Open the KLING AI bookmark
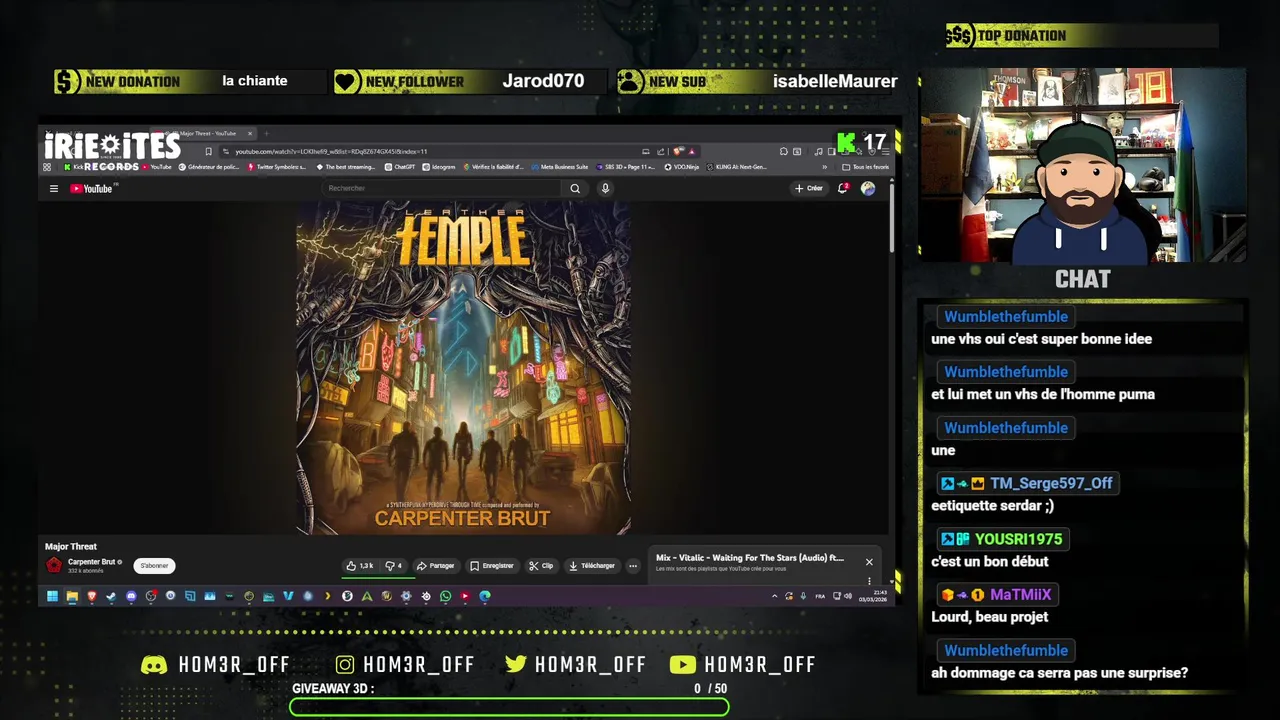 tap(737, 167)
